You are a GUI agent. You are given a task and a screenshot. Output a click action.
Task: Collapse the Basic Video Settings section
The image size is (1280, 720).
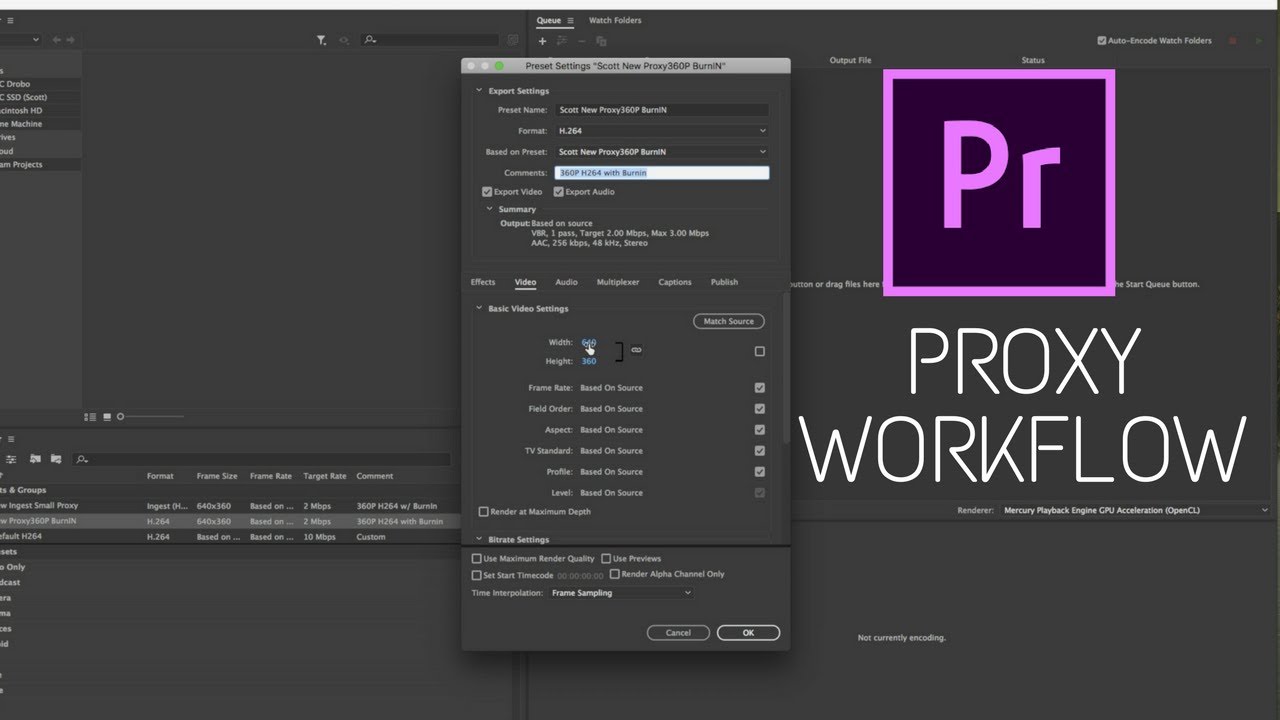click(x=479, y=309)
